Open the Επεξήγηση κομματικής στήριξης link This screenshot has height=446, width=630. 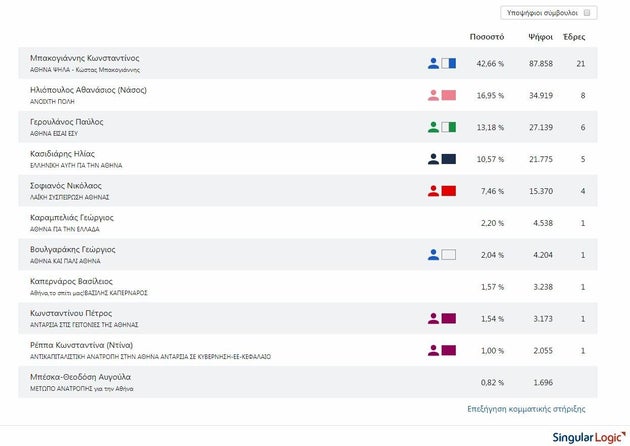[x=526, y=409]
